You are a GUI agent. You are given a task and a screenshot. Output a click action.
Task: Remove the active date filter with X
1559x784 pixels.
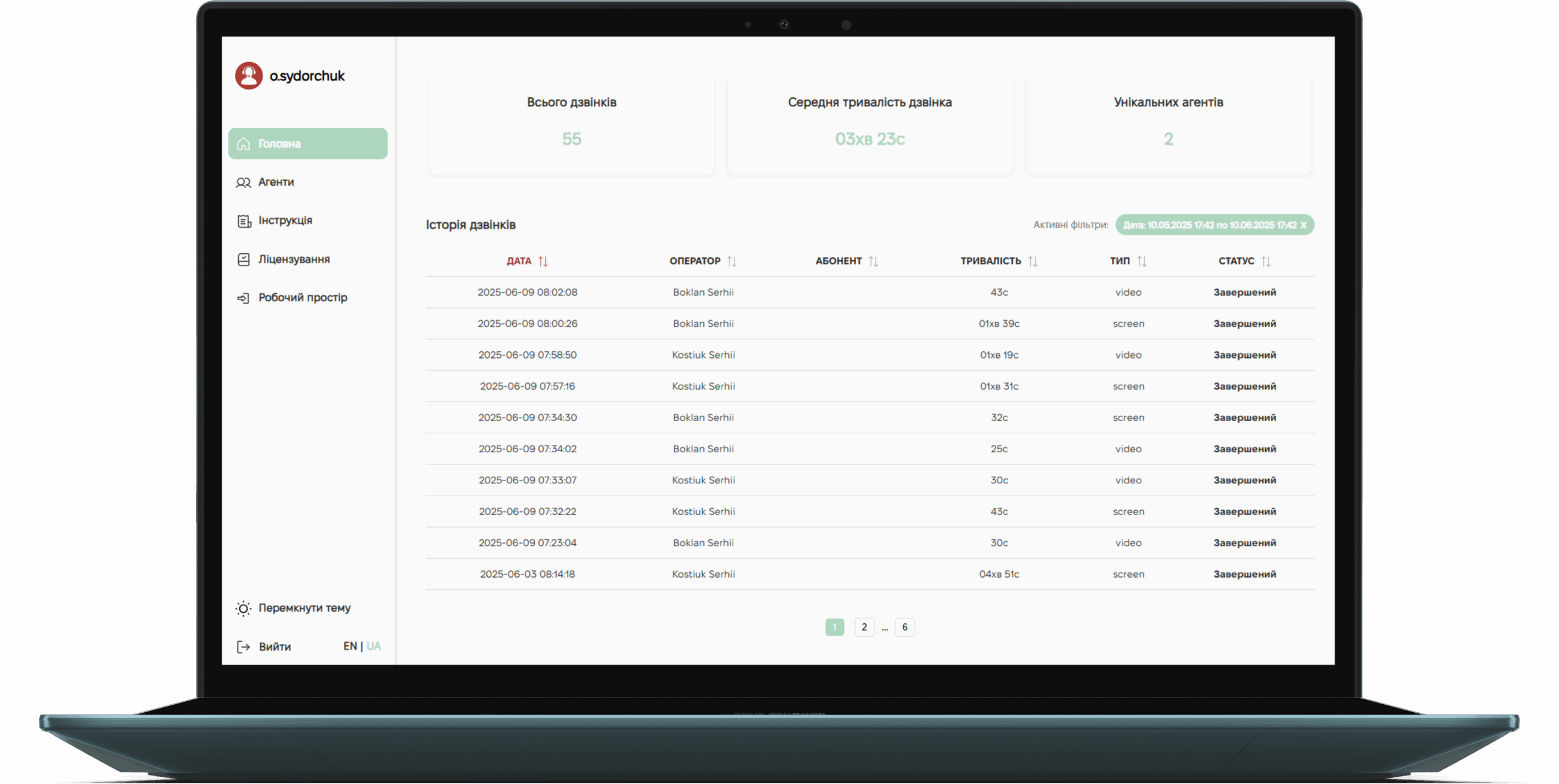click(1303, 225)
